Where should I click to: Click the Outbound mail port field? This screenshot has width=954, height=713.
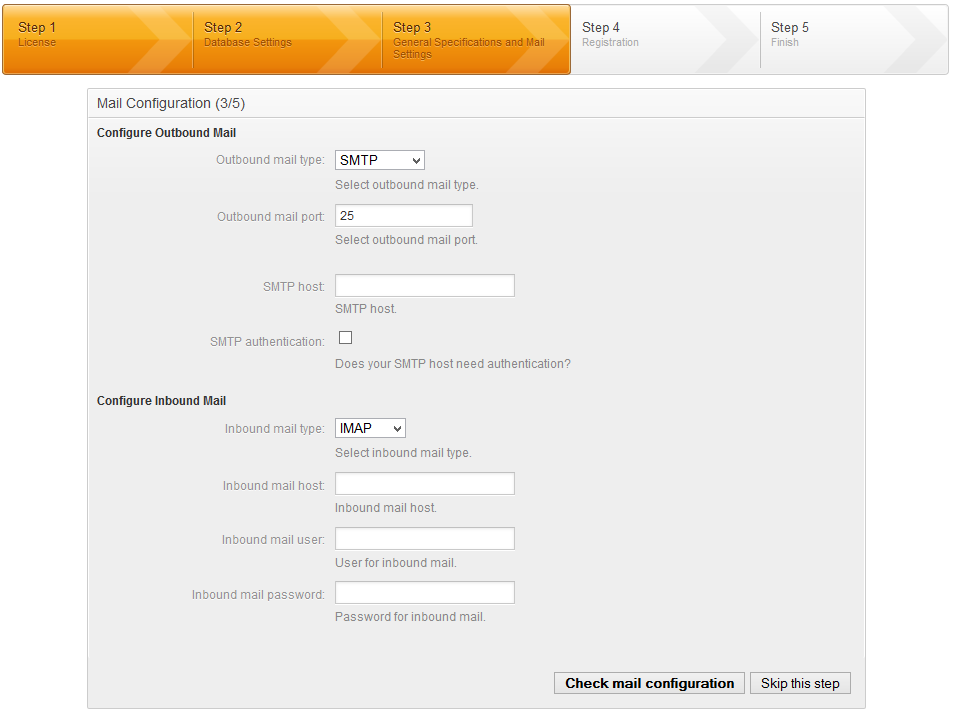[403, 216]
